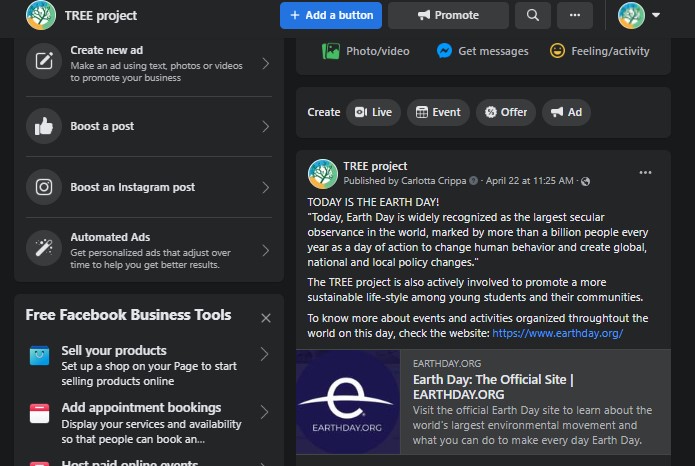Click the TREE project page logo in header
The width and height of the screenshot is (695, 466).
(41, 15)
